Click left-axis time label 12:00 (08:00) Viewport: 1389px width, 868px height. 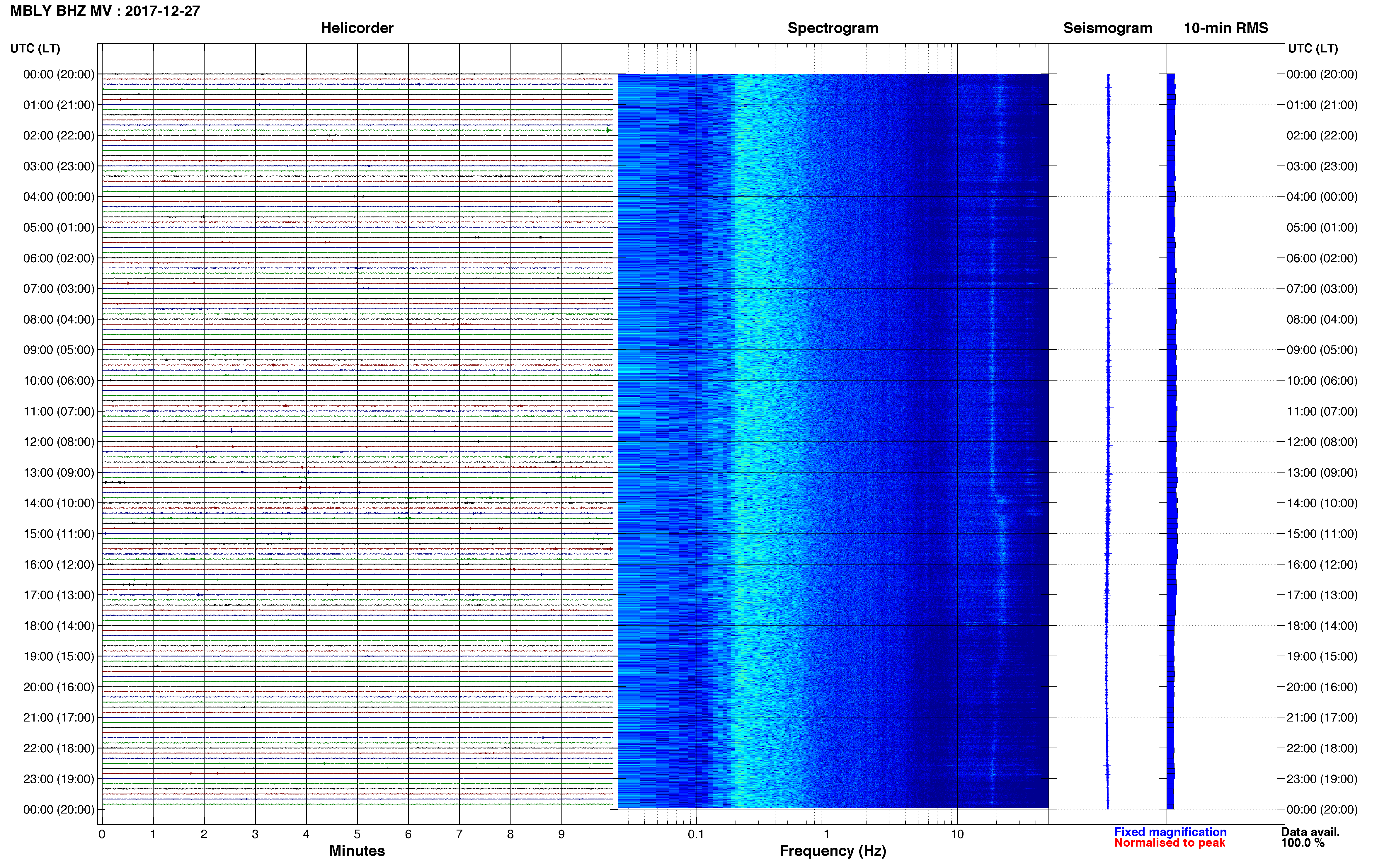pos(59,442)
